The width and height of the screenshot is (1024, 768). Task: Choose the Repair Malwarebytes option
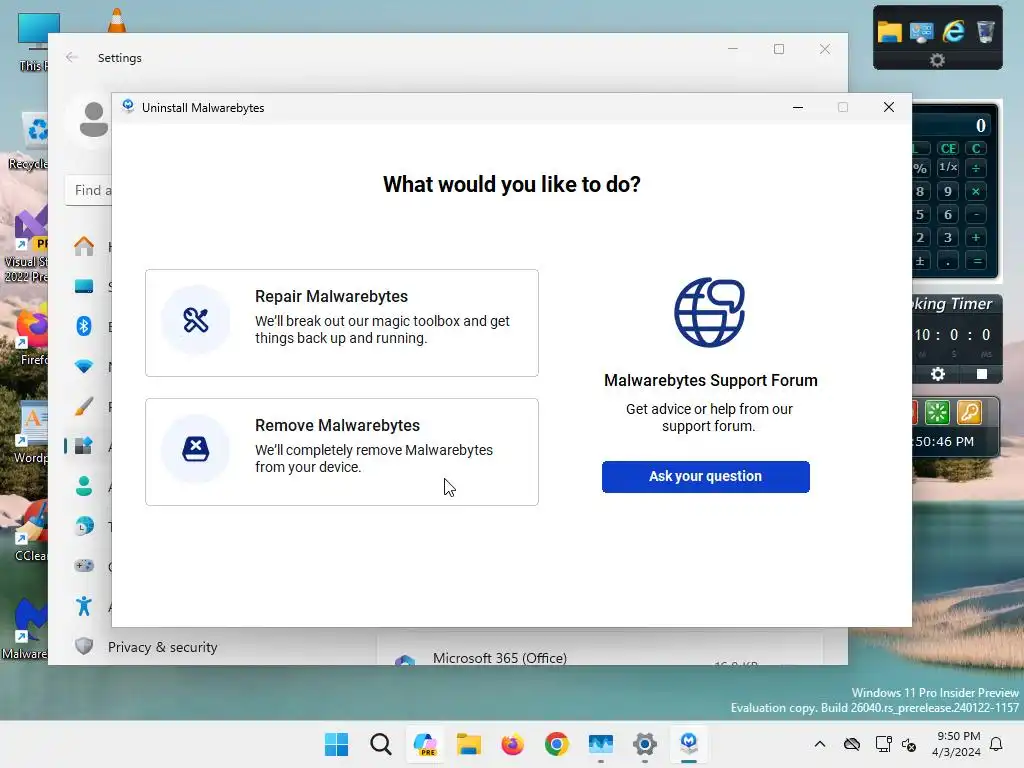(342, 323)
